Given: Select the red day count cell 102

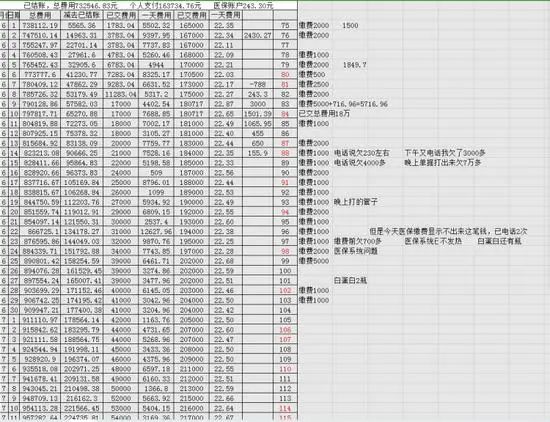Looking at the screenshot, I should (285, 290).
